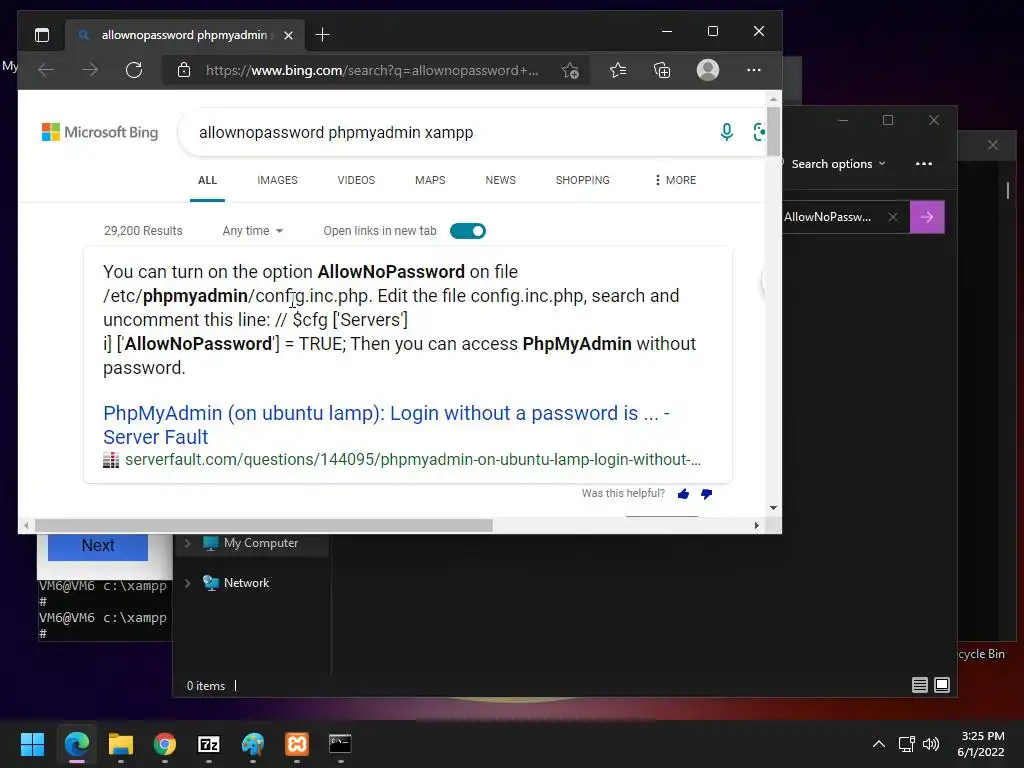Launch Google Chrome from the taskbar

(165, 744)
